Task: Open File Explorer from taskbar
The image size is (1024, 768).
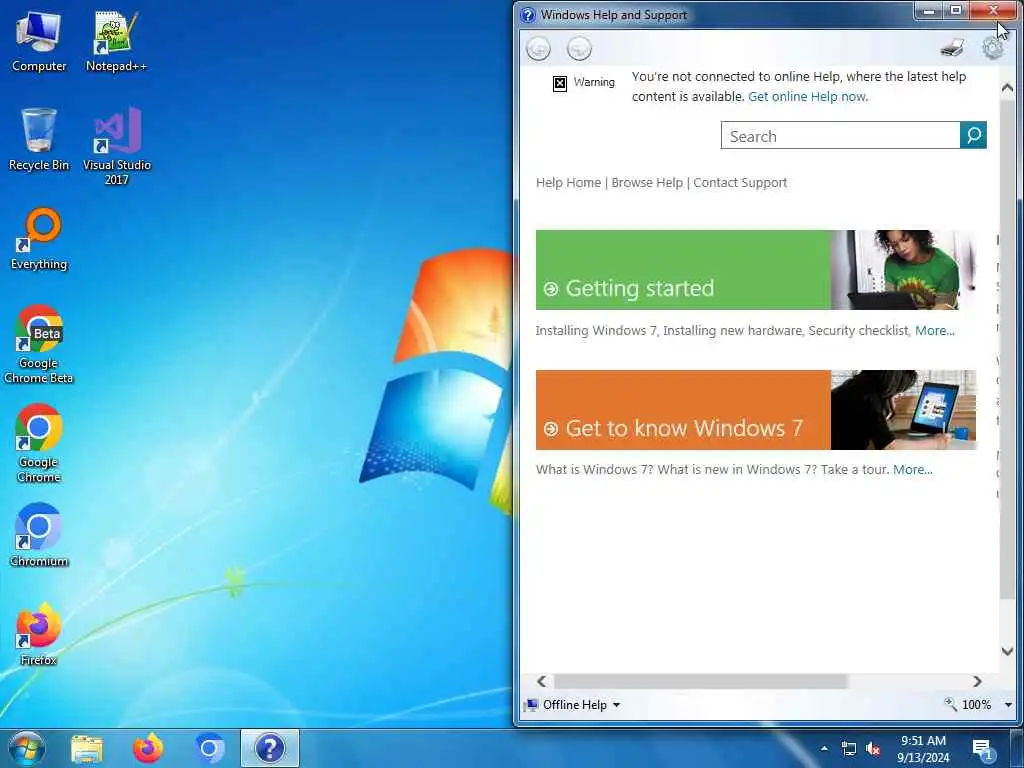Action: pyautogui.click(x=87, y=749)
